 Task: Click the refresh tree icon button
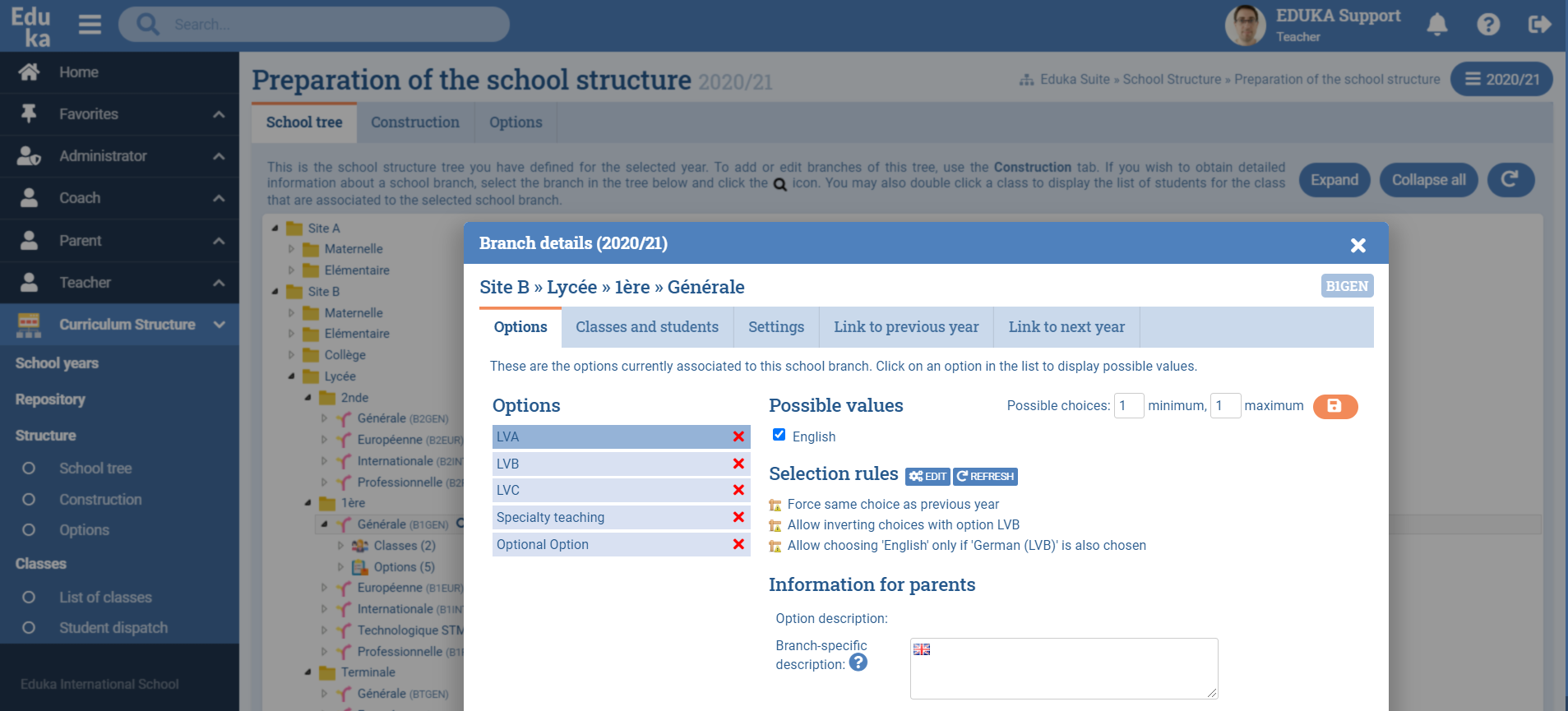pos(1510,180)
